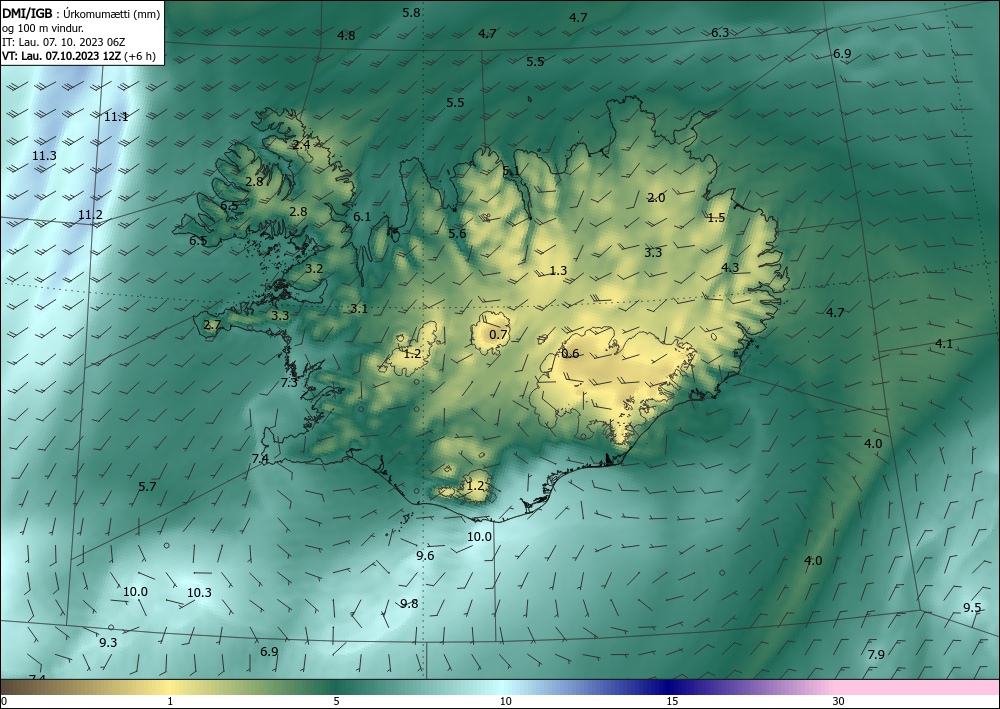Viewport: 1000px width, 709px height.
Task: Click the 2.4 value in the Westfjords
Action: tap(302, 145)
